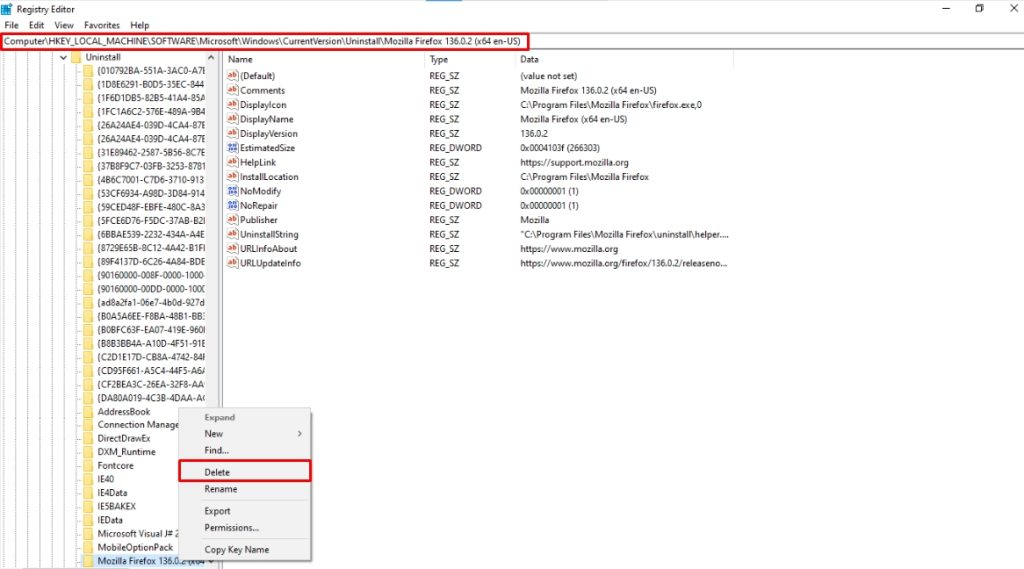Click the folder icon of the Uninstall key

click(76, 57)
